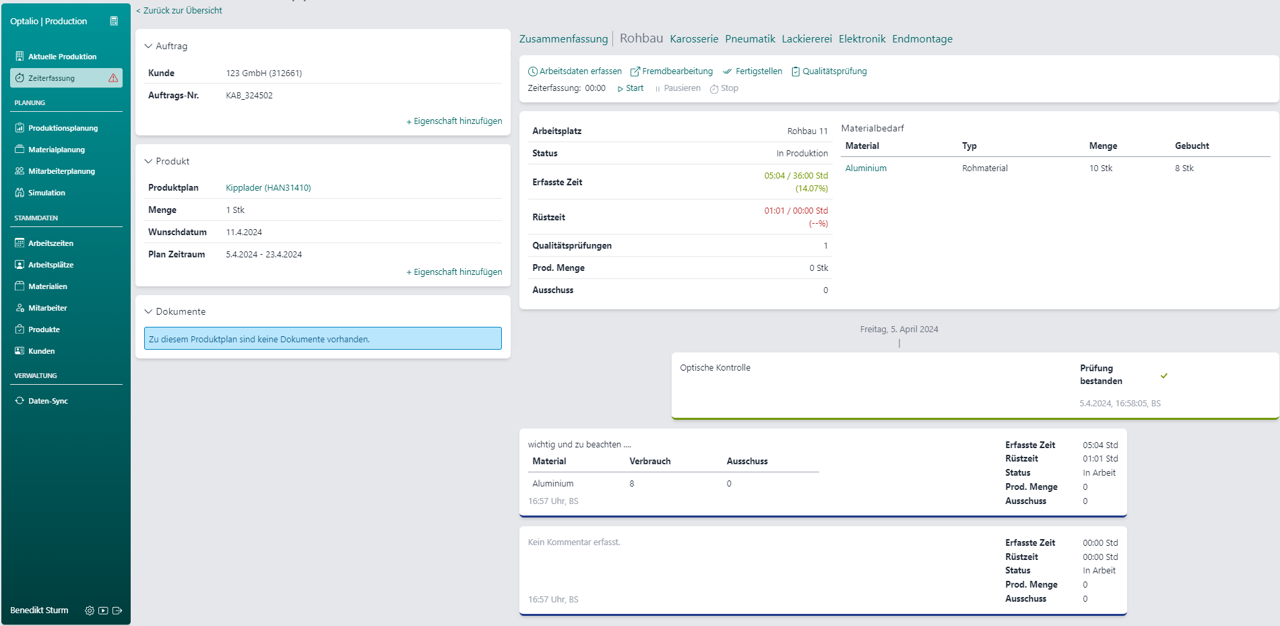Add a property in the Produkt section
1280x626 pixels.
tap(454, 272)
